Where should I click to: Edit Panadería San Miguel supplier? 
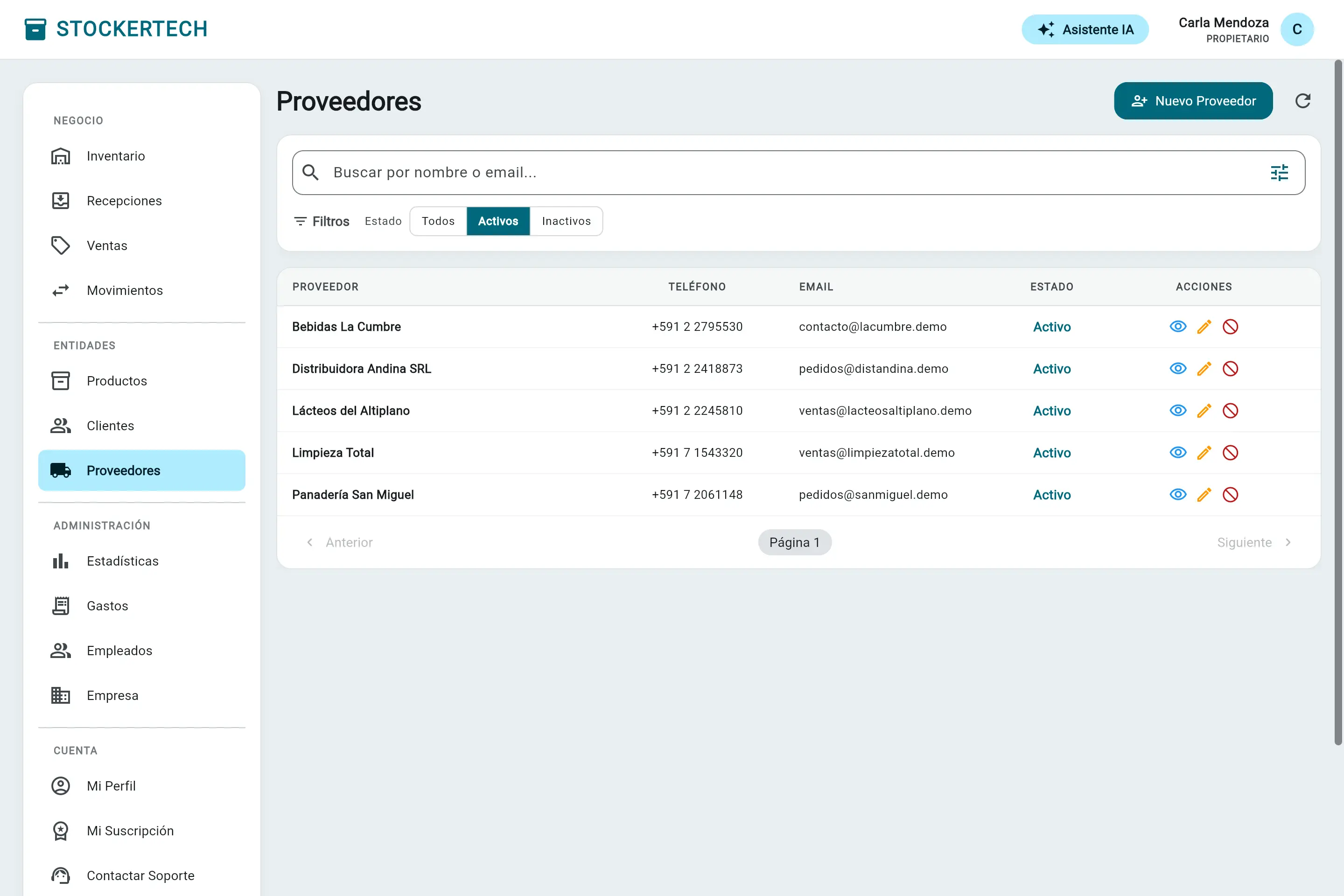coord(1204,494)
